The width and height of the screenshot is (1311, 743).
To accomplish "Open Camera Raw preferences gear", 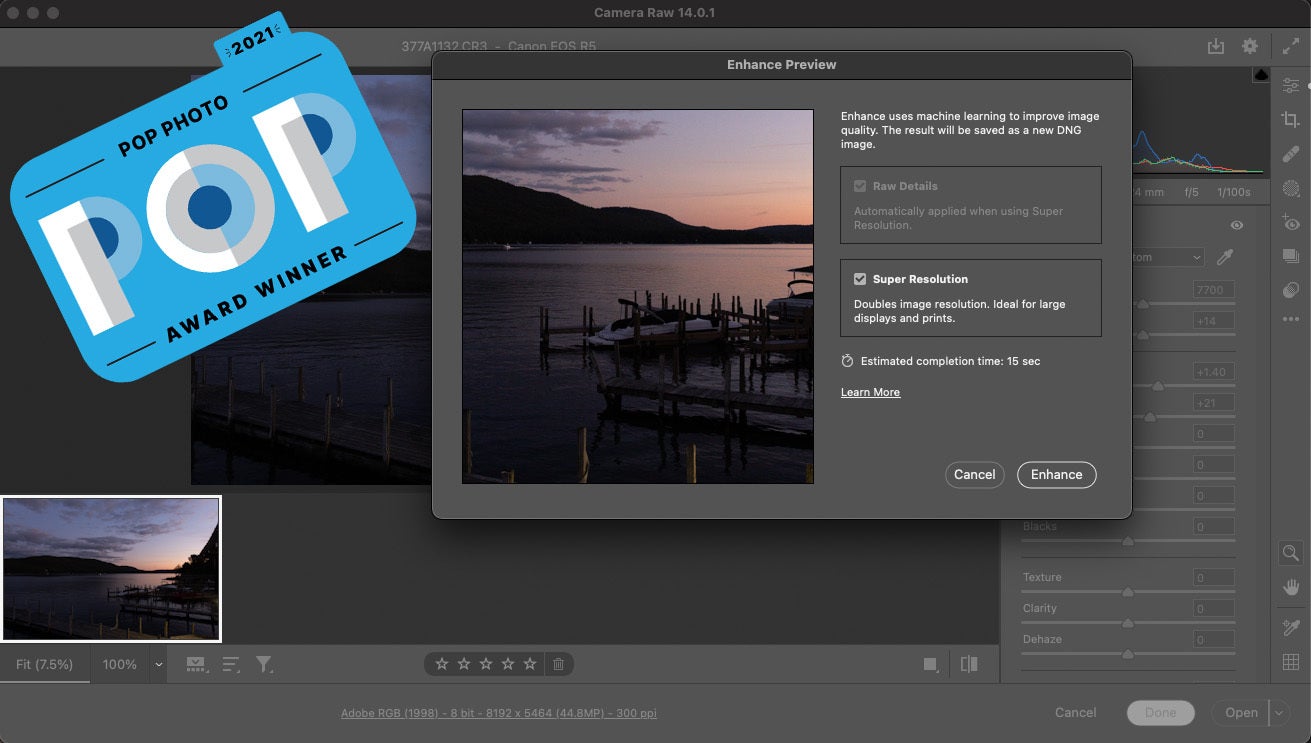I will (1248, 46).
